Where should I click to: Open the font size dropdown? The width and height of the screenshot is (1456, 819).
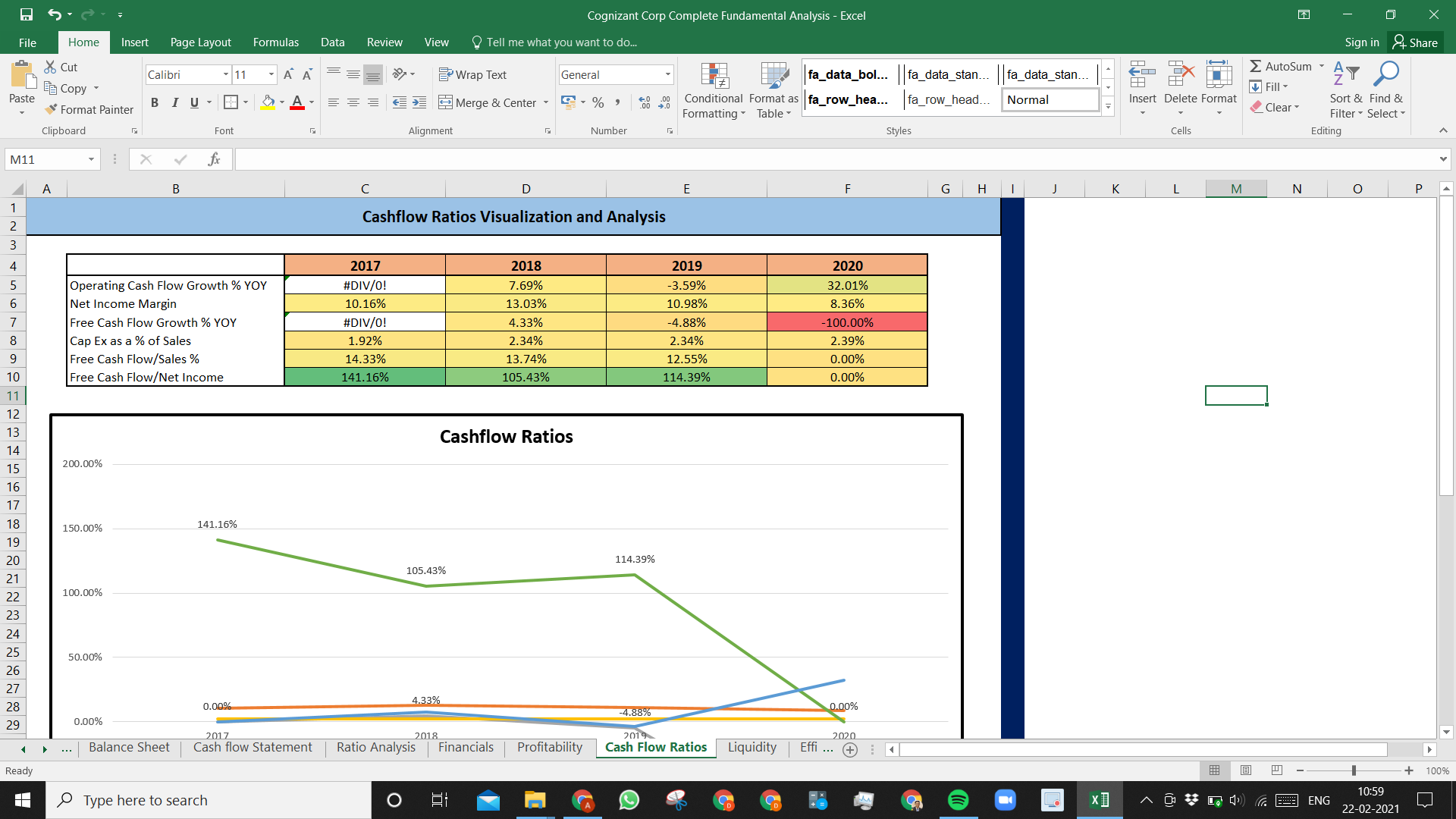point(271,74)
